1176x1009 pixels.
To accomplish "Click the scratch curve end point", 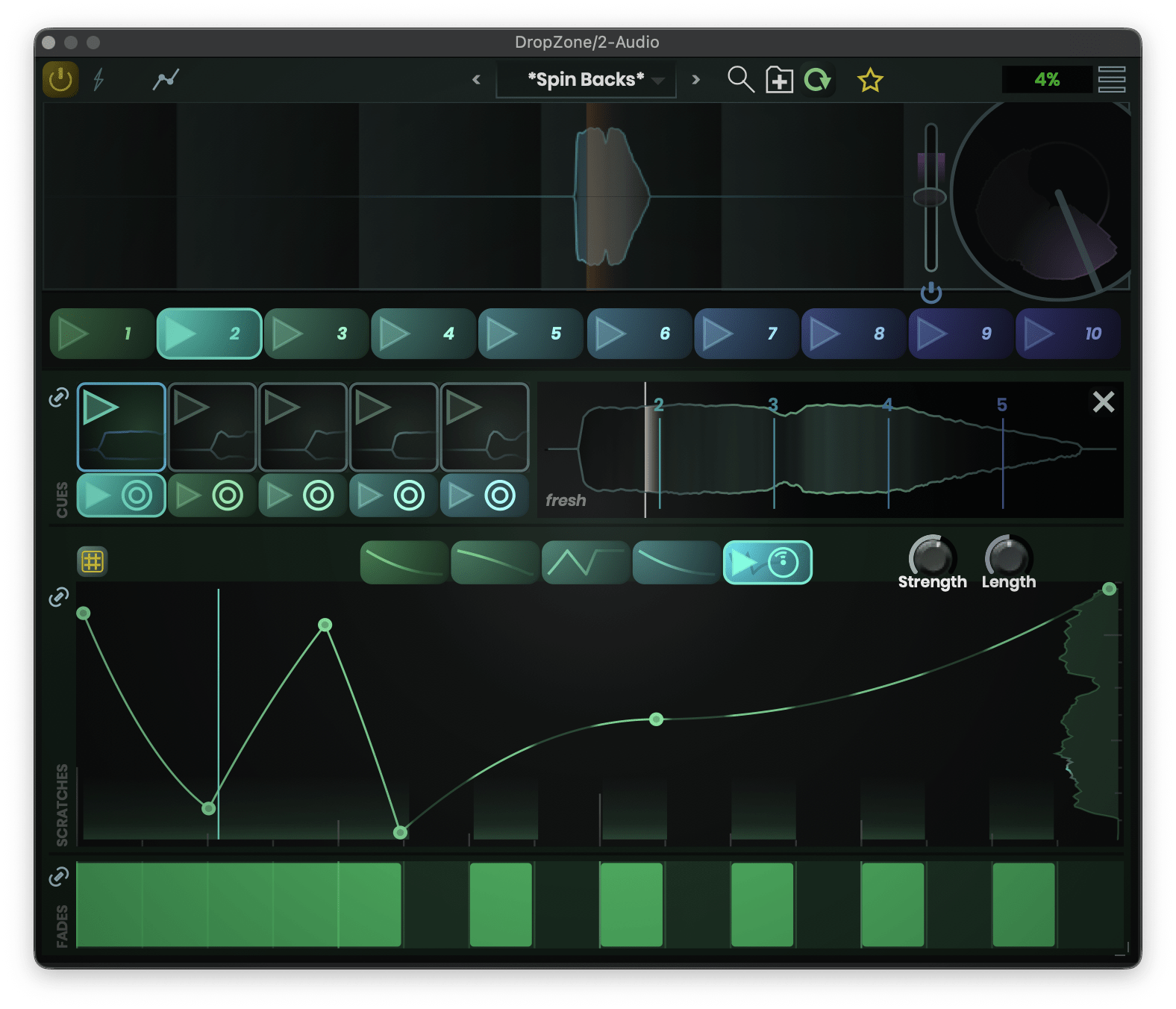I will coord(1110,589).
